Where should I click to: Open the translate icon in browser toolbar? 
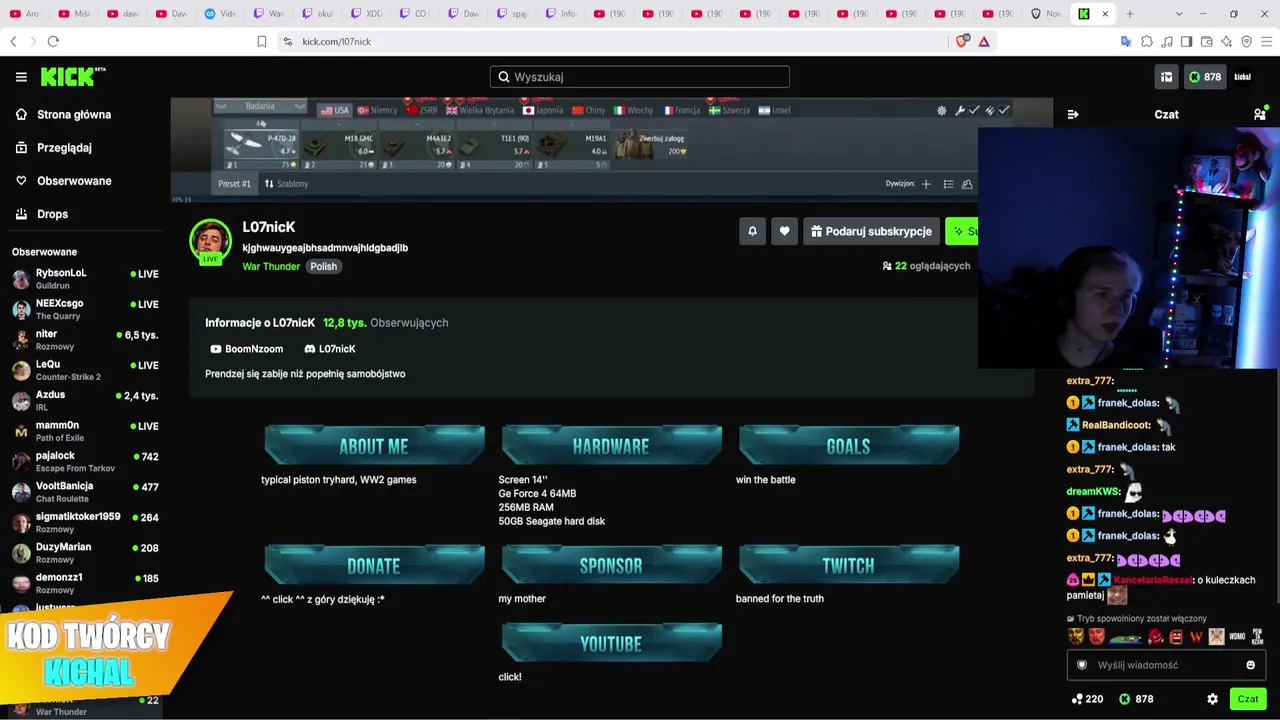(1126, 41)
